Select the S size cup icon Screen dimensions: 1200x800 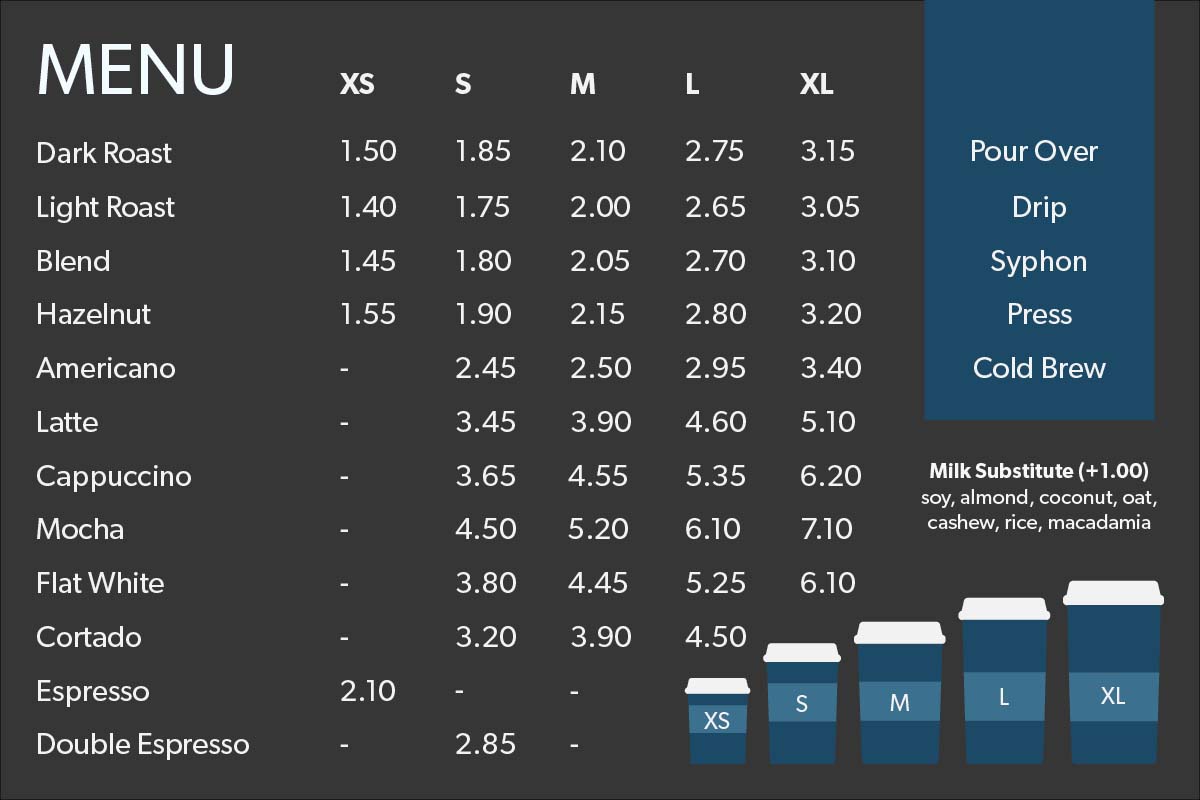(x=801, y=704)
